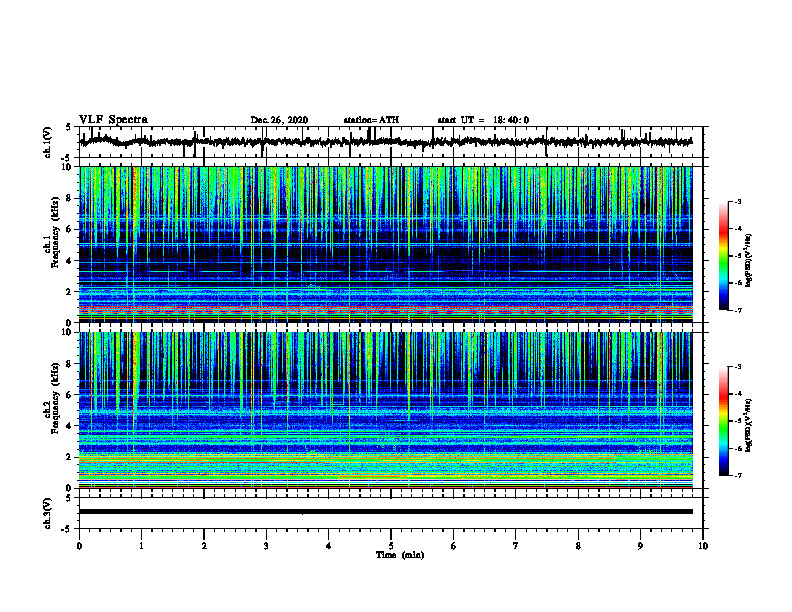Click the "-3" label on ch.2 color bar
Image resolution: width=792 pixels, height=612 pixels.
click(x=738, y=367)
